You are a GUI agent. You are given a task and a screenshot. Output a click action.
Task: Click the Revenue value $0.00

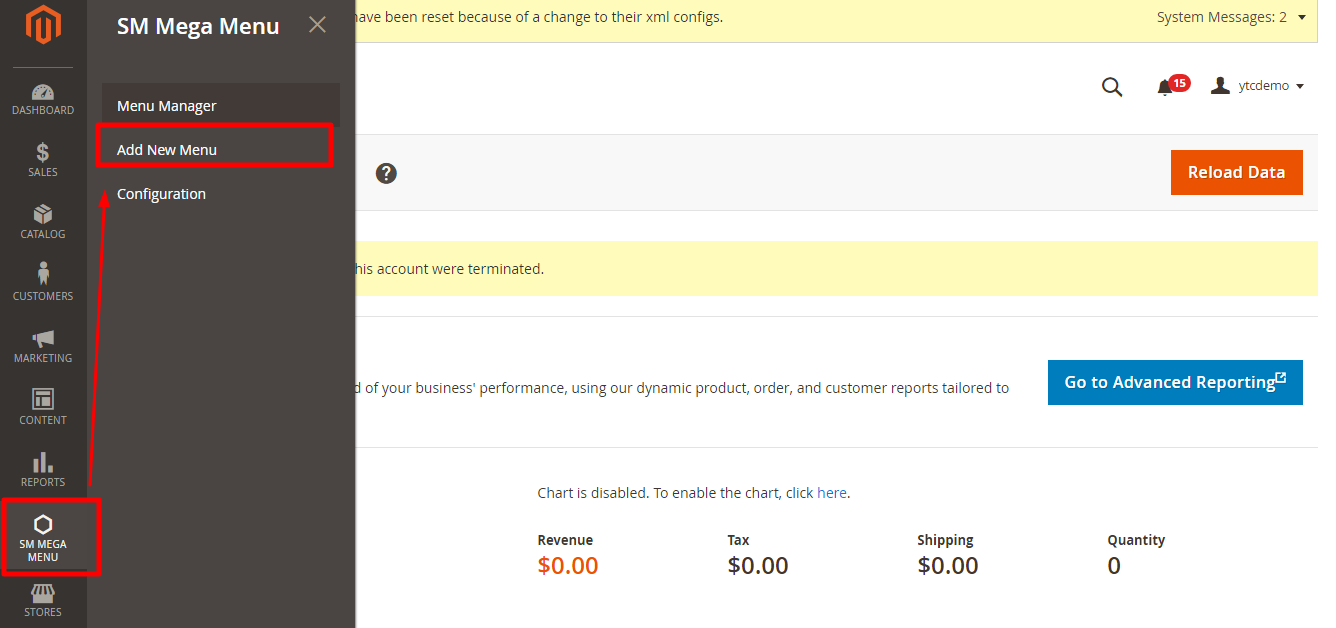click(568, 565)
